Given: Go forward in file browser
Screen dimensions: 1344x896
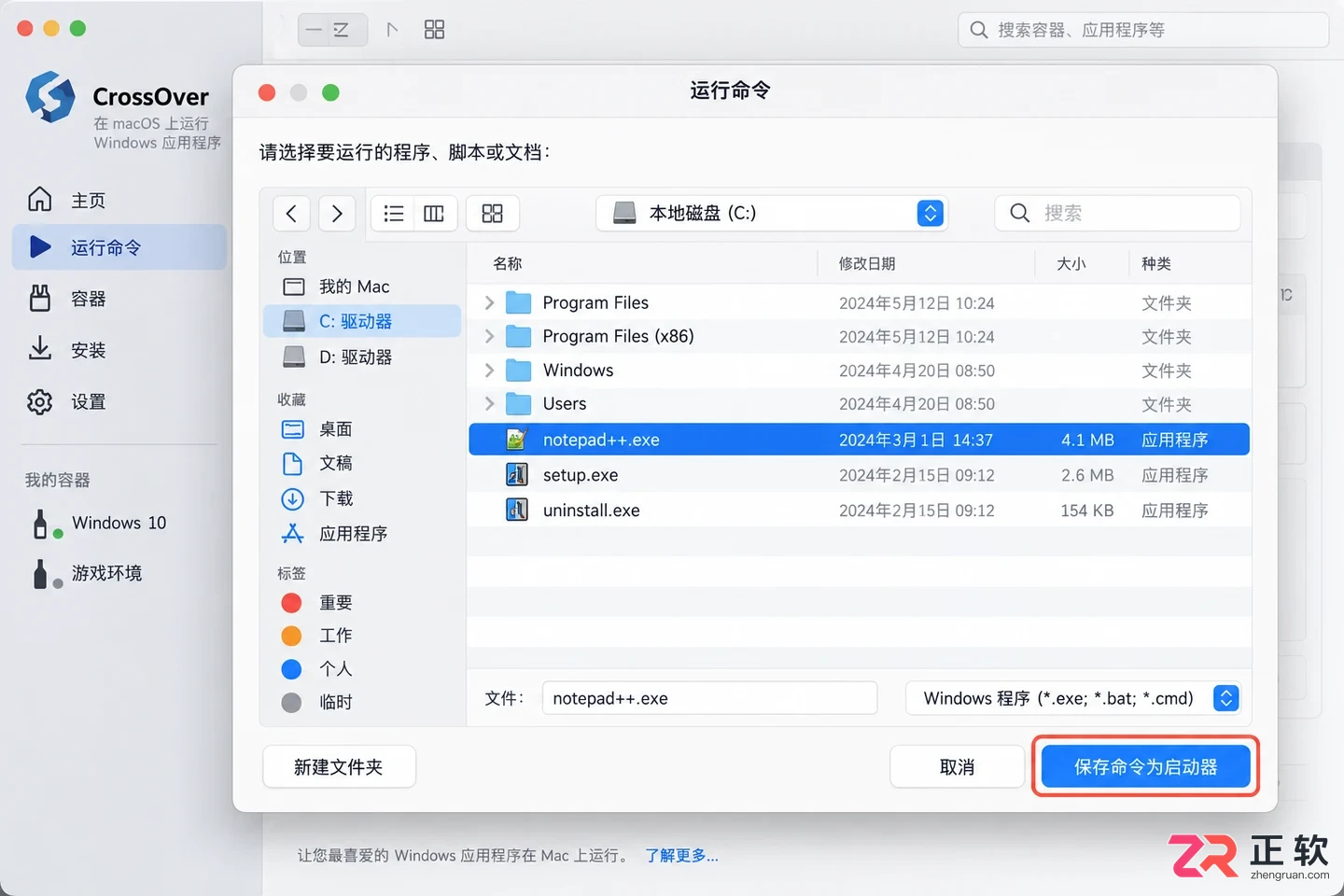Looking at the screenshot, I should point(337,214).
